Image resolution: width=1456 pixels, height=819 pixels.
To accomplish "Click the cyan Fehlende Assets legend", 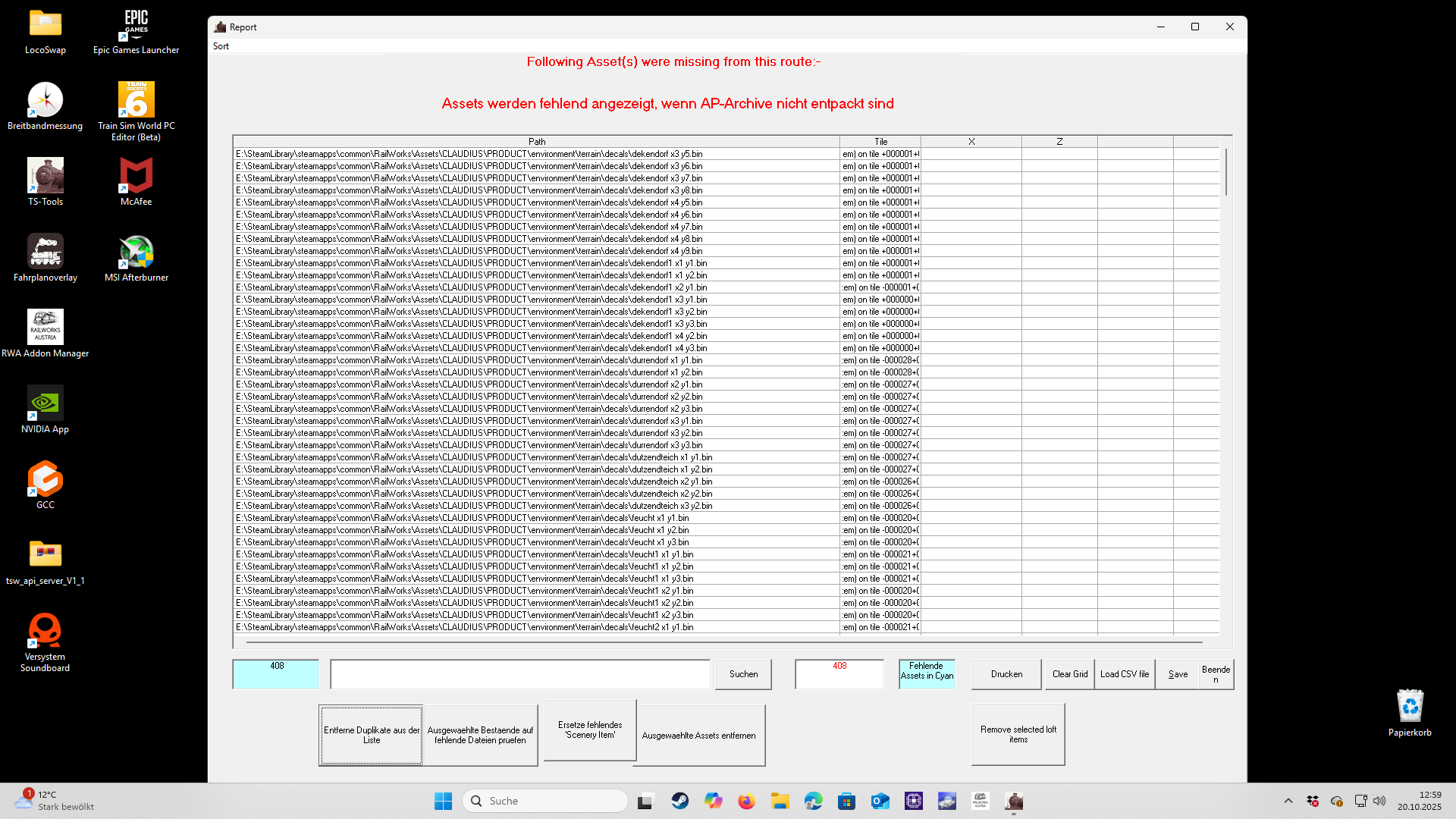I will [927, 672].
